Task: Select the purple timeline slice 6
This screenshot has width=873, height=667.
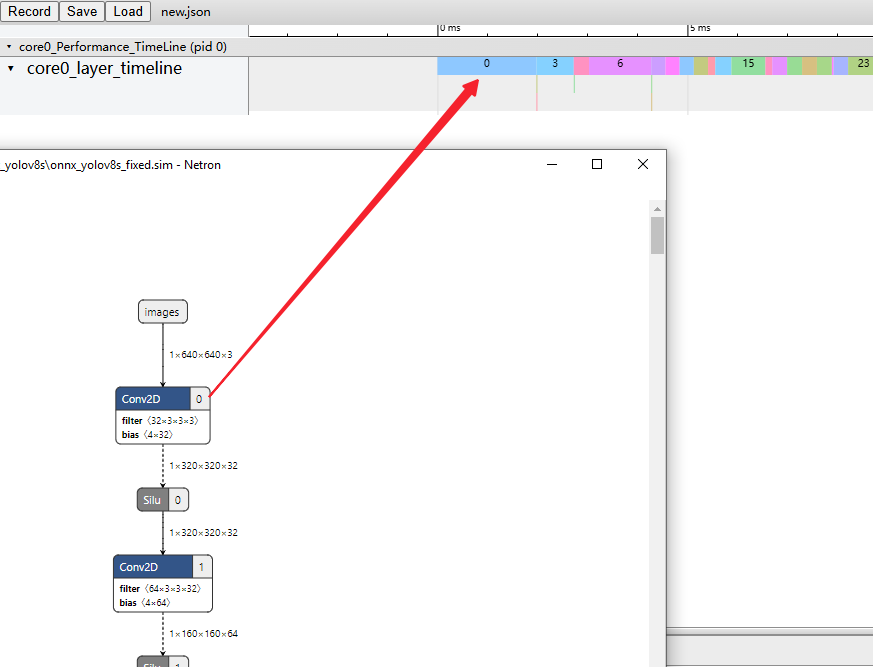Action: tap(619, 64)
